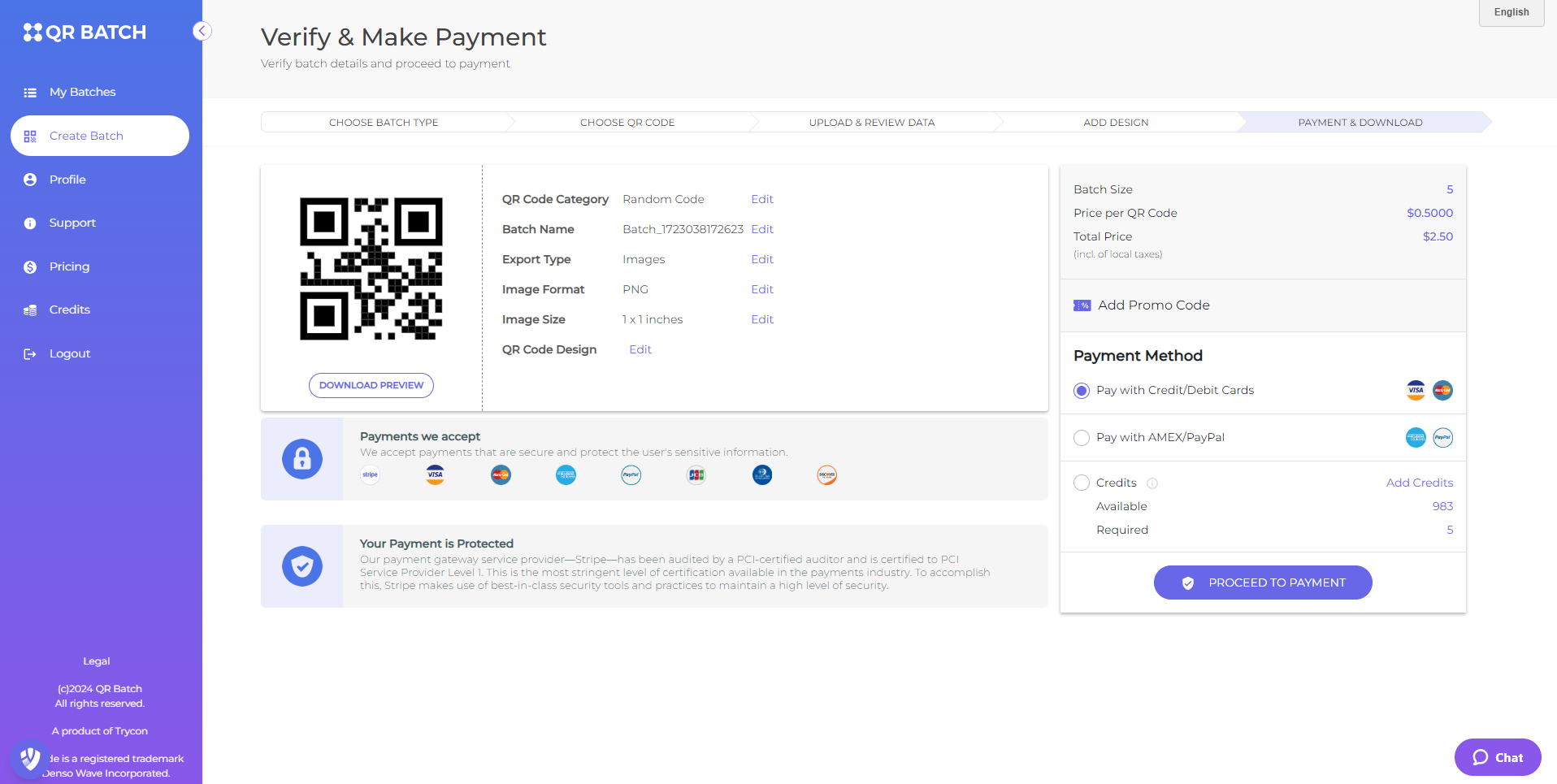Click the Profile person icon

coord(30,180)
